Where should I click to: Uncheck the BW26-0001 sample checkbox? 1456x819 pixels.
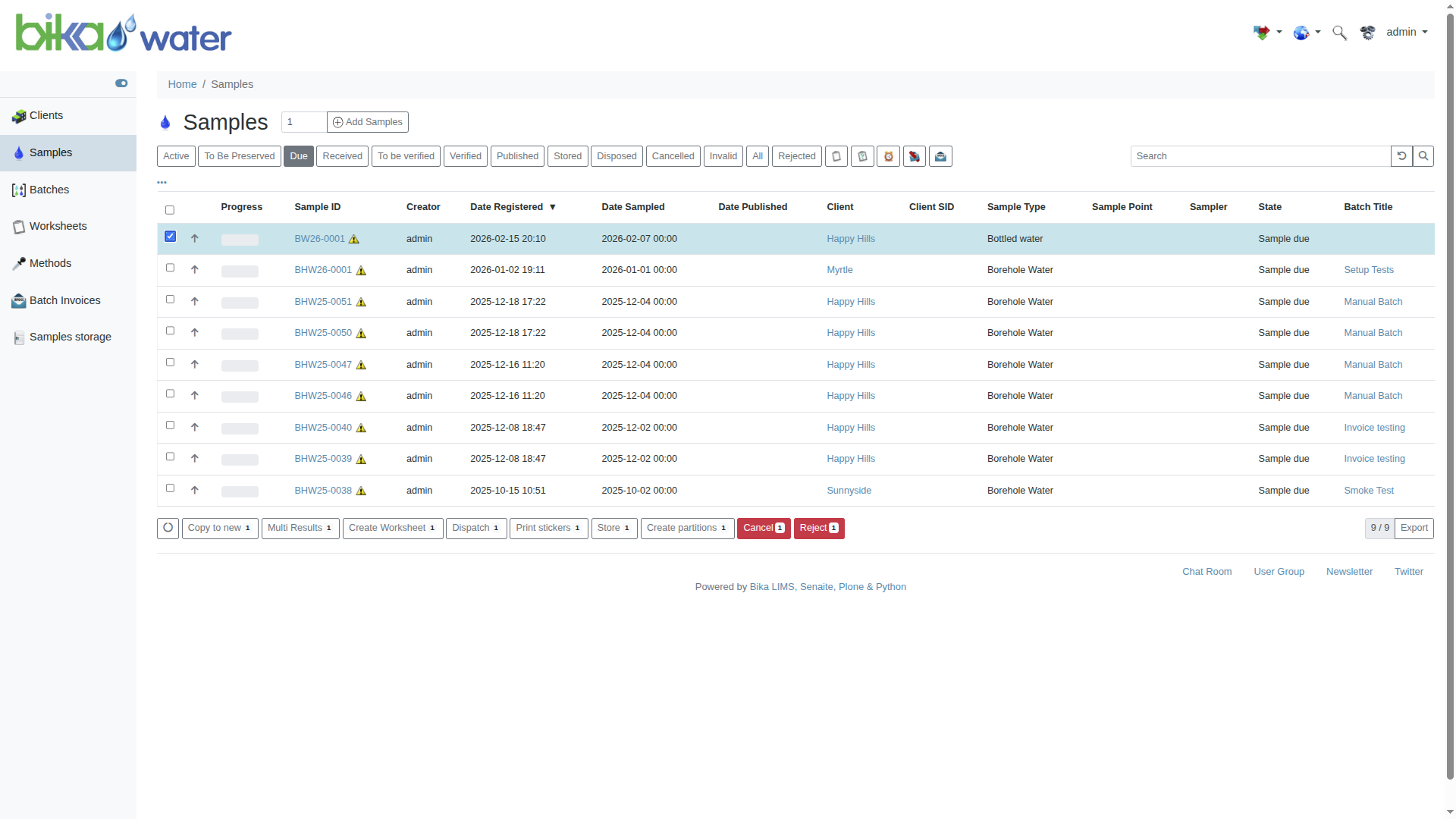[x=170, y=237]
